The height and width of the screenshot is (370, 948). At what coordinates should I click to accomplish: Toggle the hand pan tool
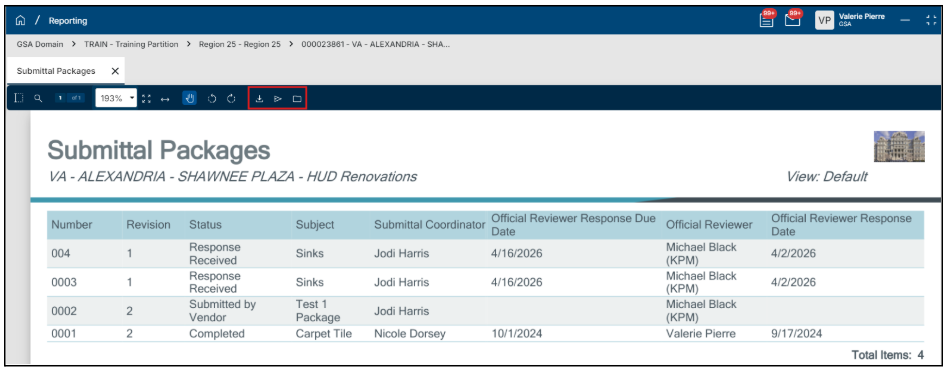190,99
